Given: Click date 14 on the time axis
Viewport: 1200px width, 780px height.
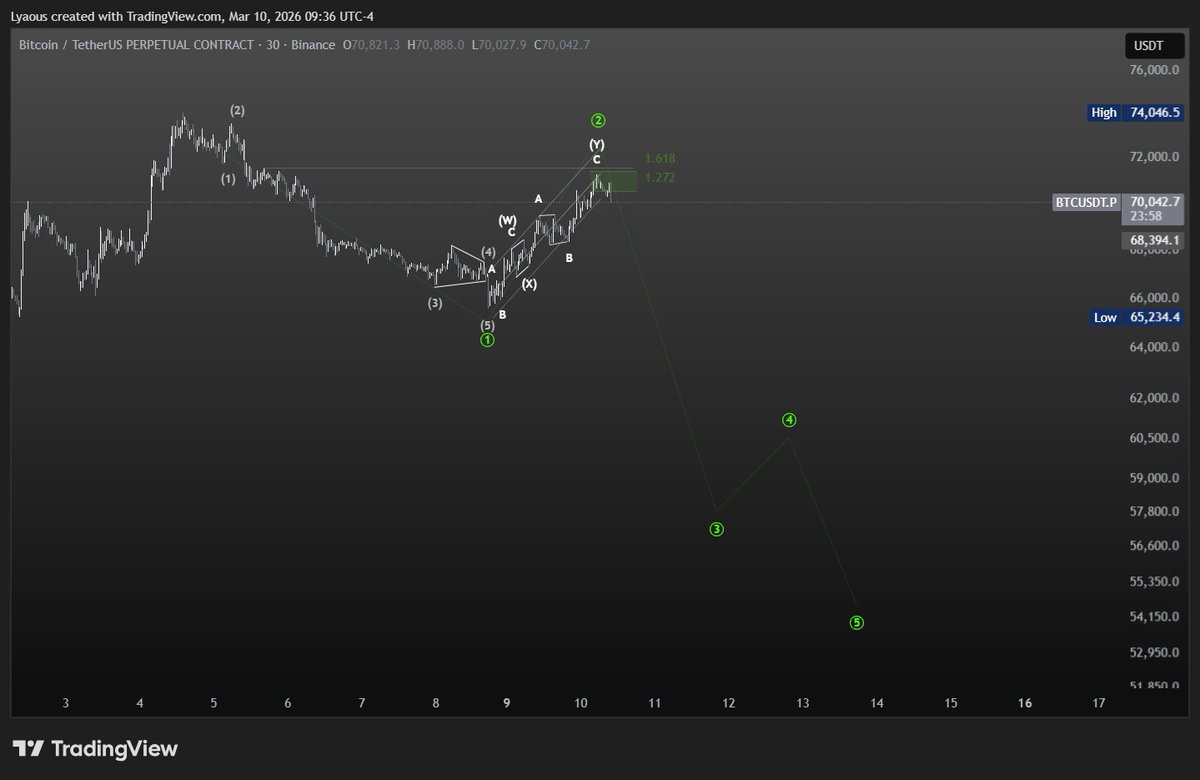Looking at the screenshot, I should point(877,703).
